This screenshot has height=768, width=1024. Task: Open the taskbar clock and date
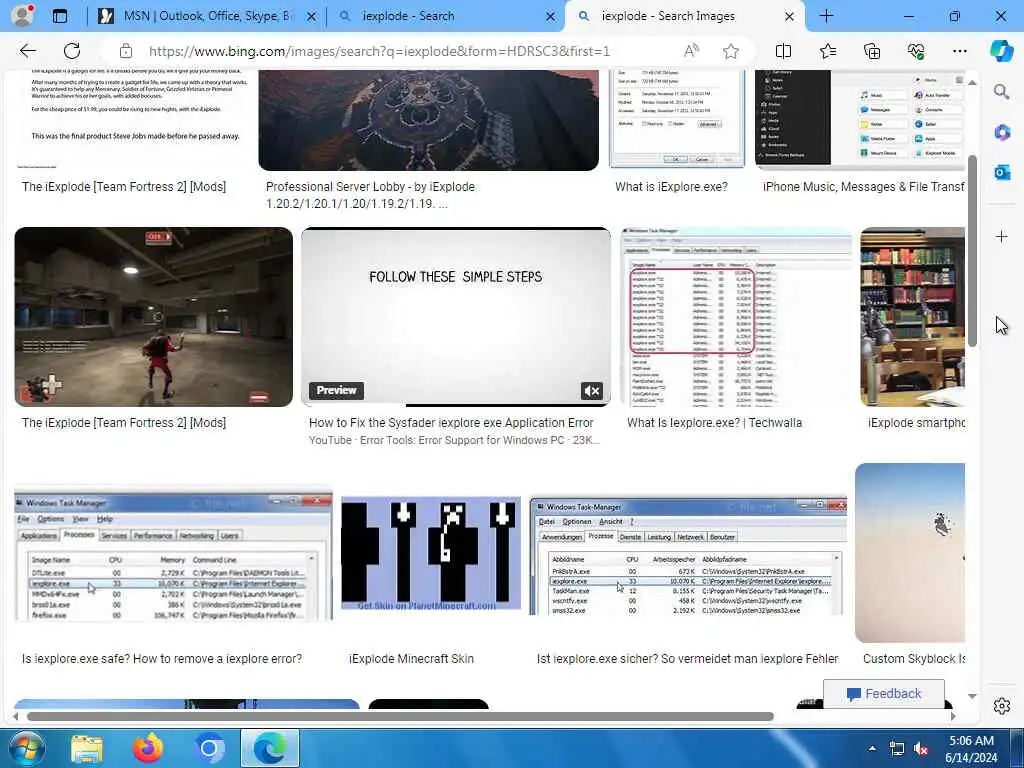point(971,749)
